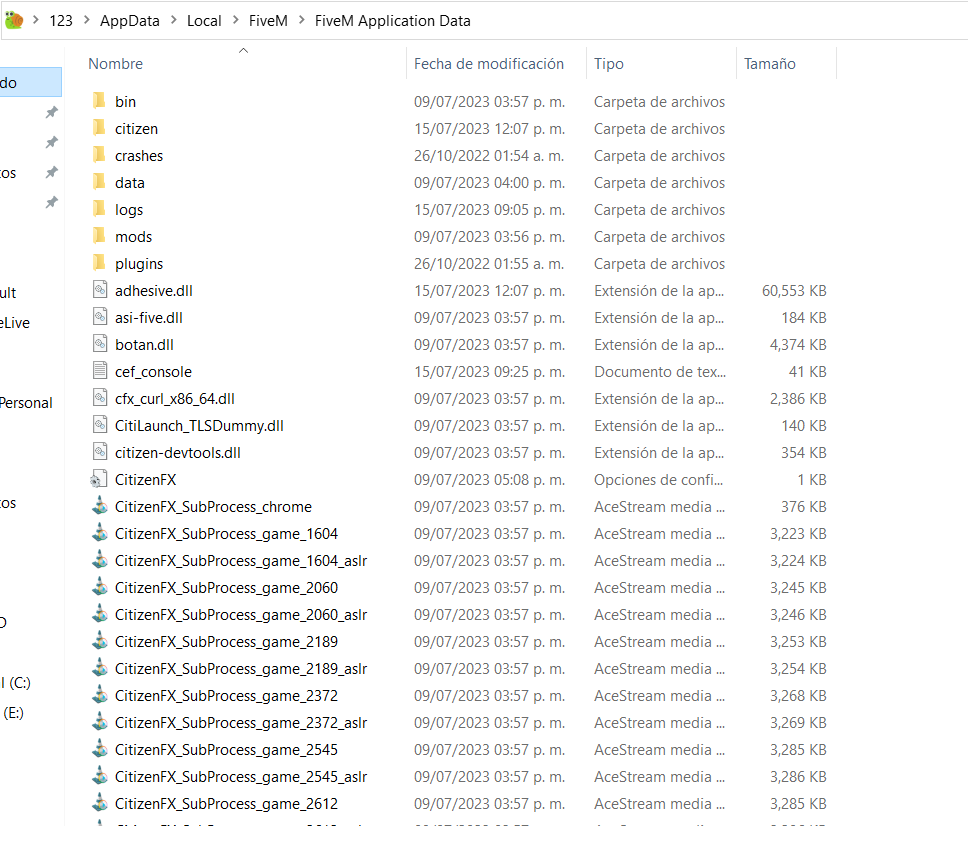968x846 pixels.
Task: Sort by the Tamaño column header
Action: 770,64
